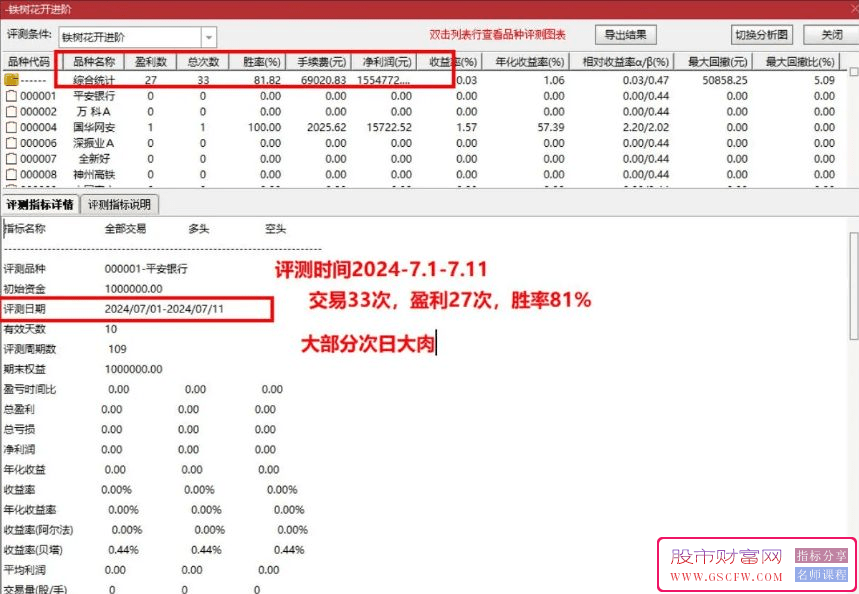Click the 69020.83 fee cell
859x594 pixels.
pyautogui.click(x=323, y=80)
